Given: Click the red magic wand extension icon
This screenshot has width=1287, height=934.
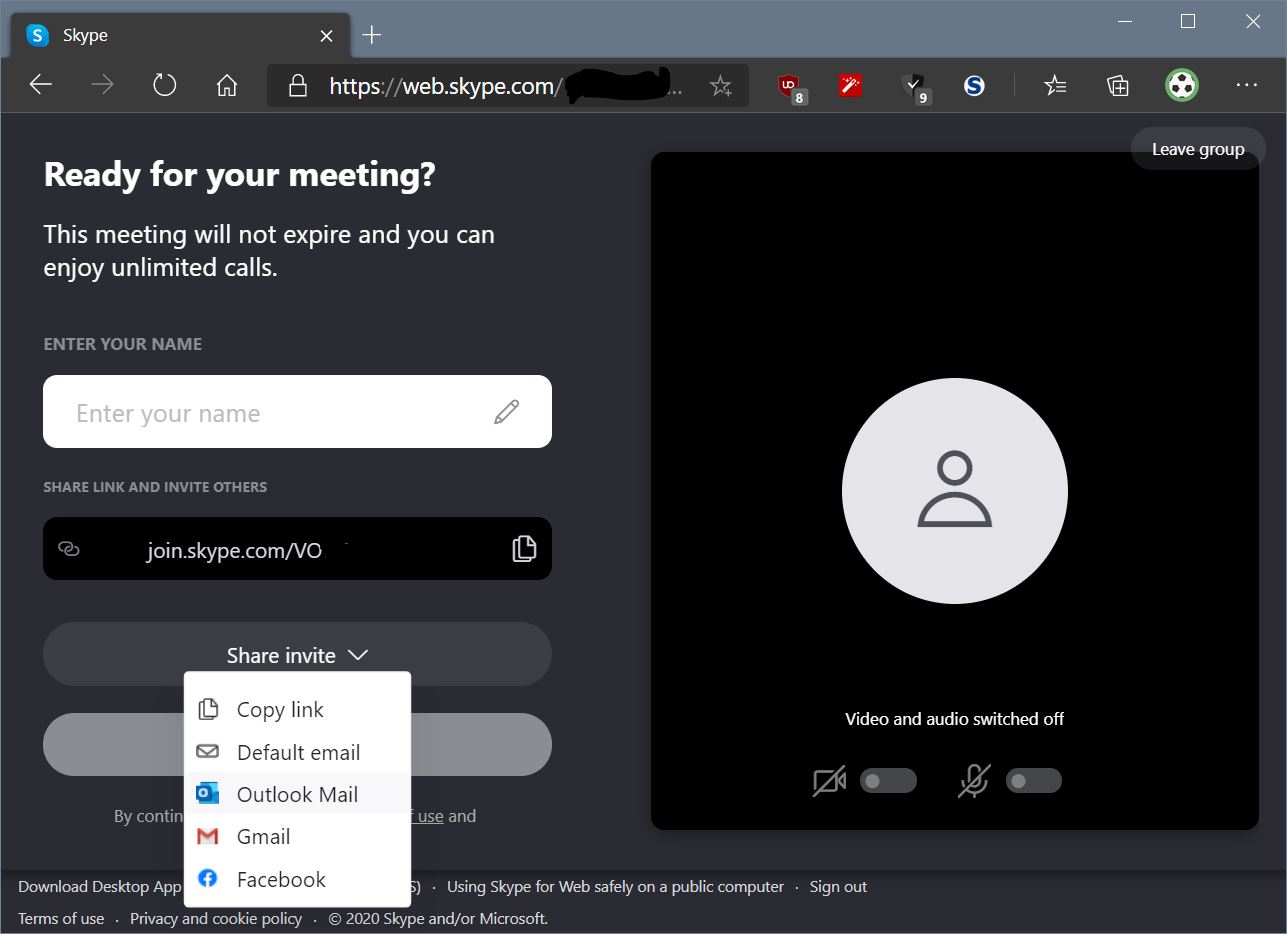Looking at the screenshot, I should [x=851, y=86].
